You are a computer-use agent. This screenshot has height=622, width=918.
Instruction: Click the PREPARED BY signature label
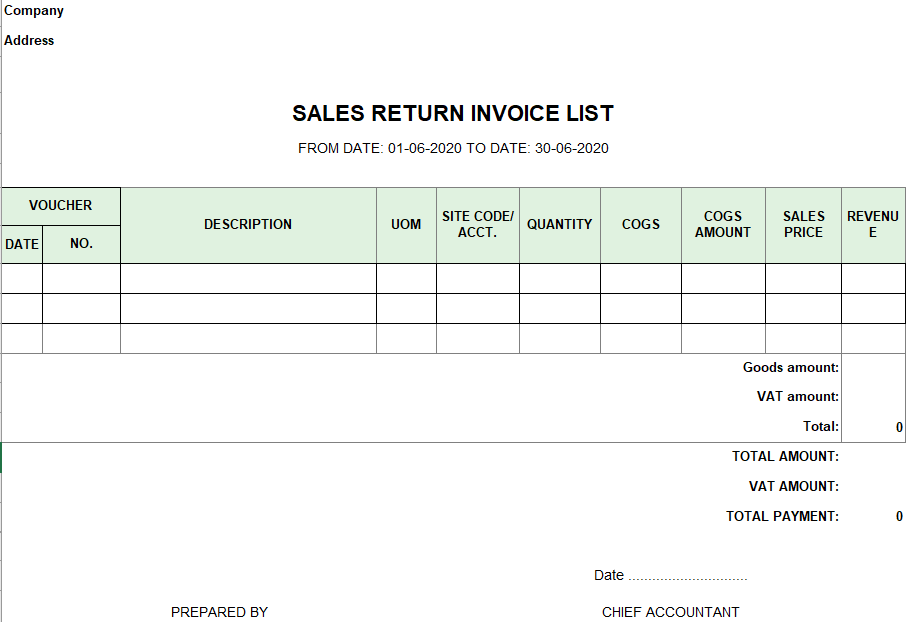[x=219, y=612]
